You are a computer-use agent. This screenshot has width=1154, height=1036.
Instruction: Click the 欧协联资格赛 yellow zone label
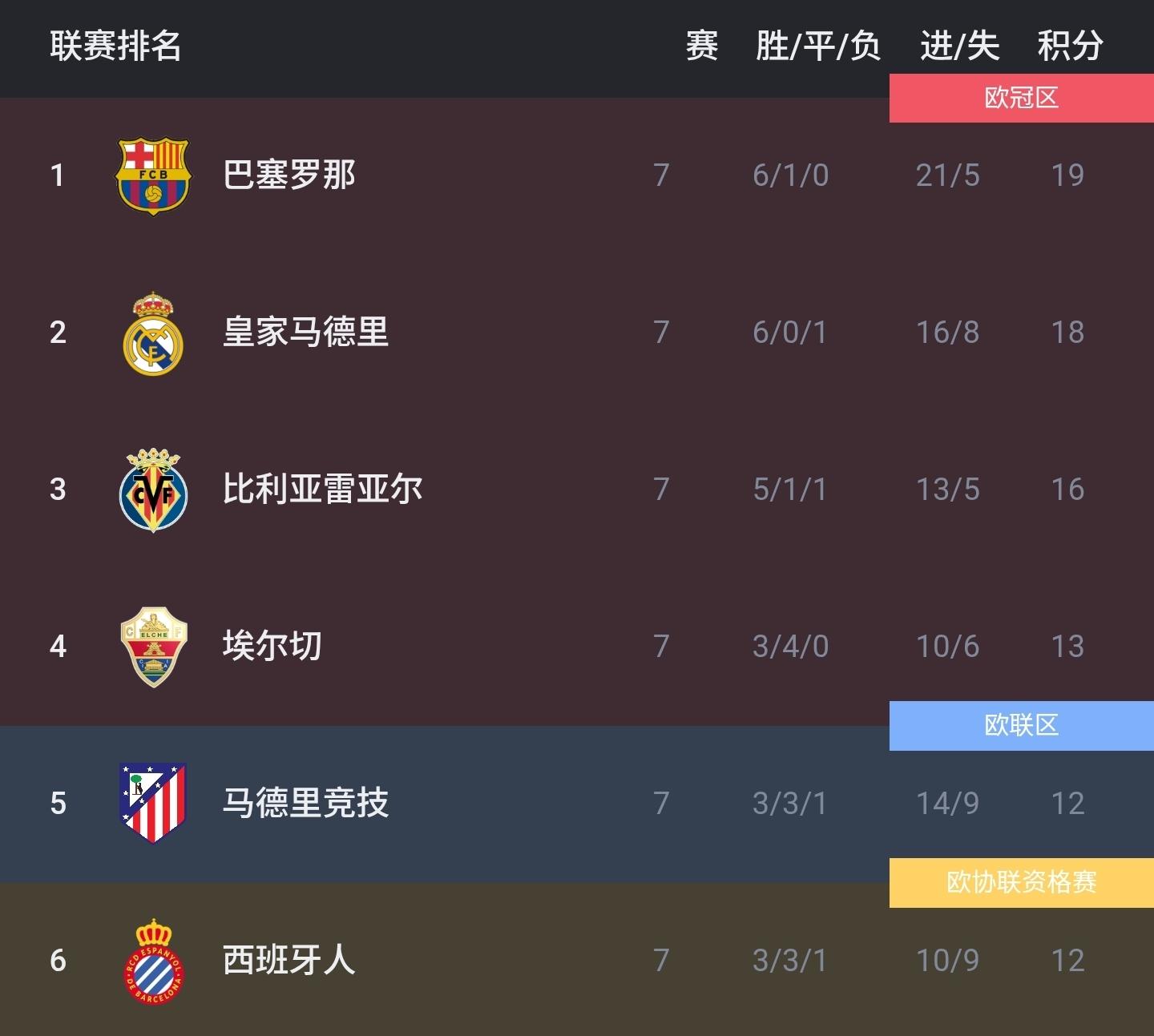tap(1021, 883)
